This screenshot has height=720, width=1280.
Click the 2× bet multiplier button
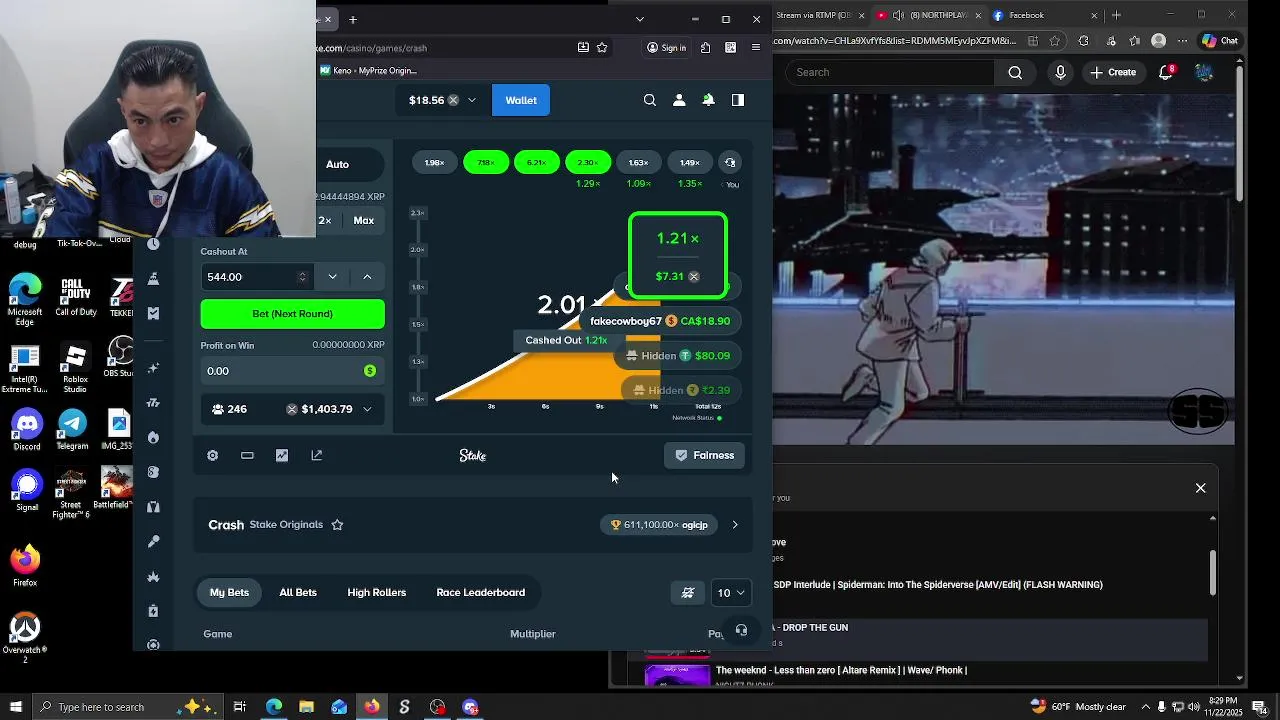pyautogui.click(x=325, y=220)
